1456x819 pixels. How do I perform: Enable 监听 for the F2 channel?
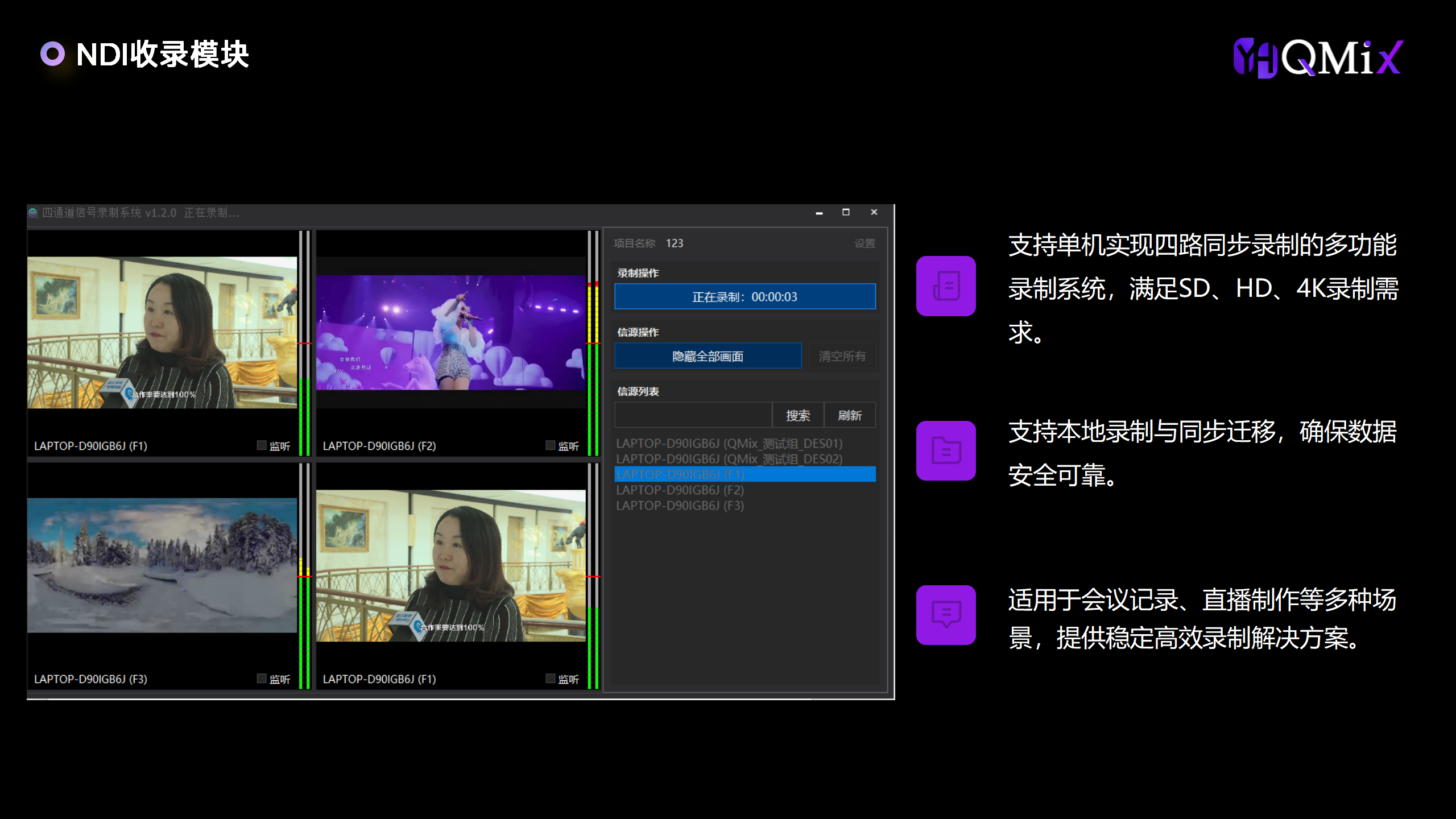(550, 445)
